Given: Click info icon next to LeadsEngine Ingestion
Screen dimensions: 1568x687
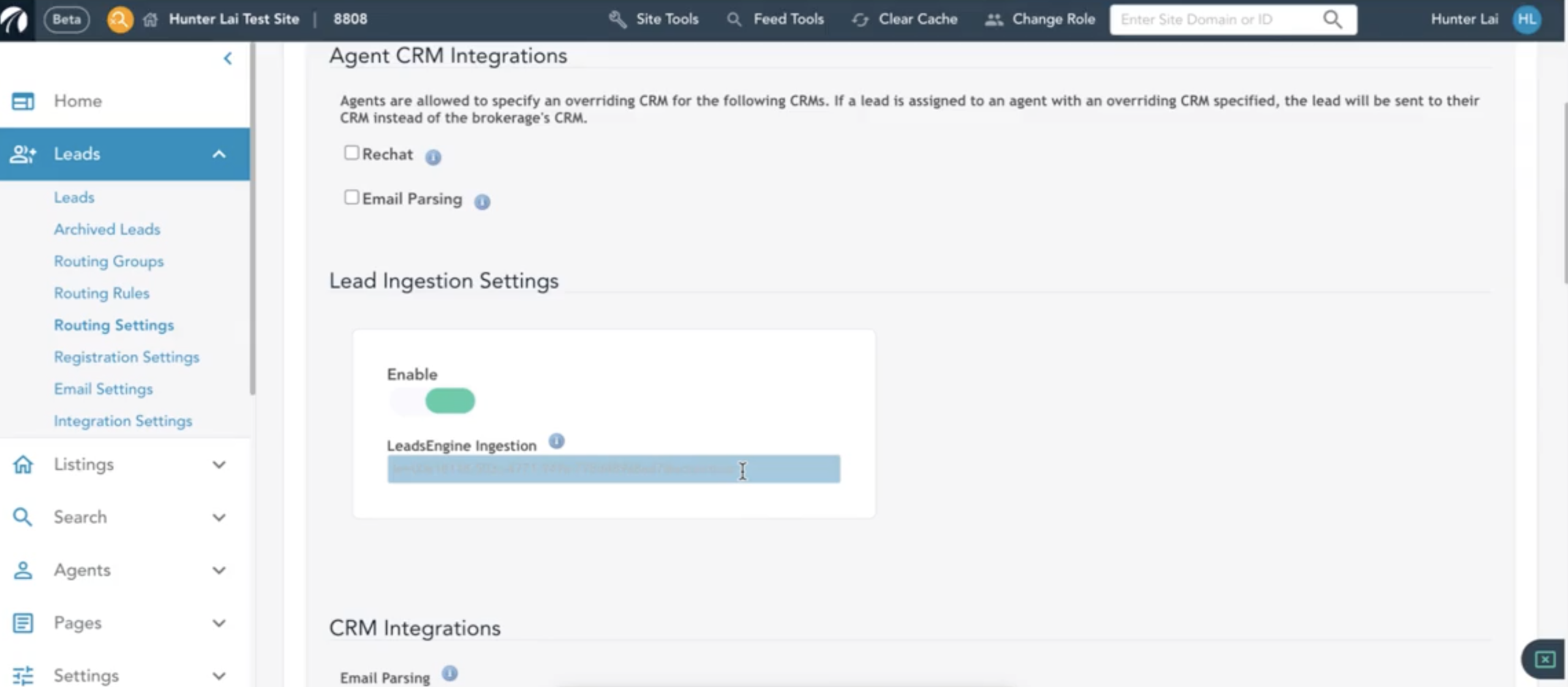Looking at the screenshot, I should [556, 441].
